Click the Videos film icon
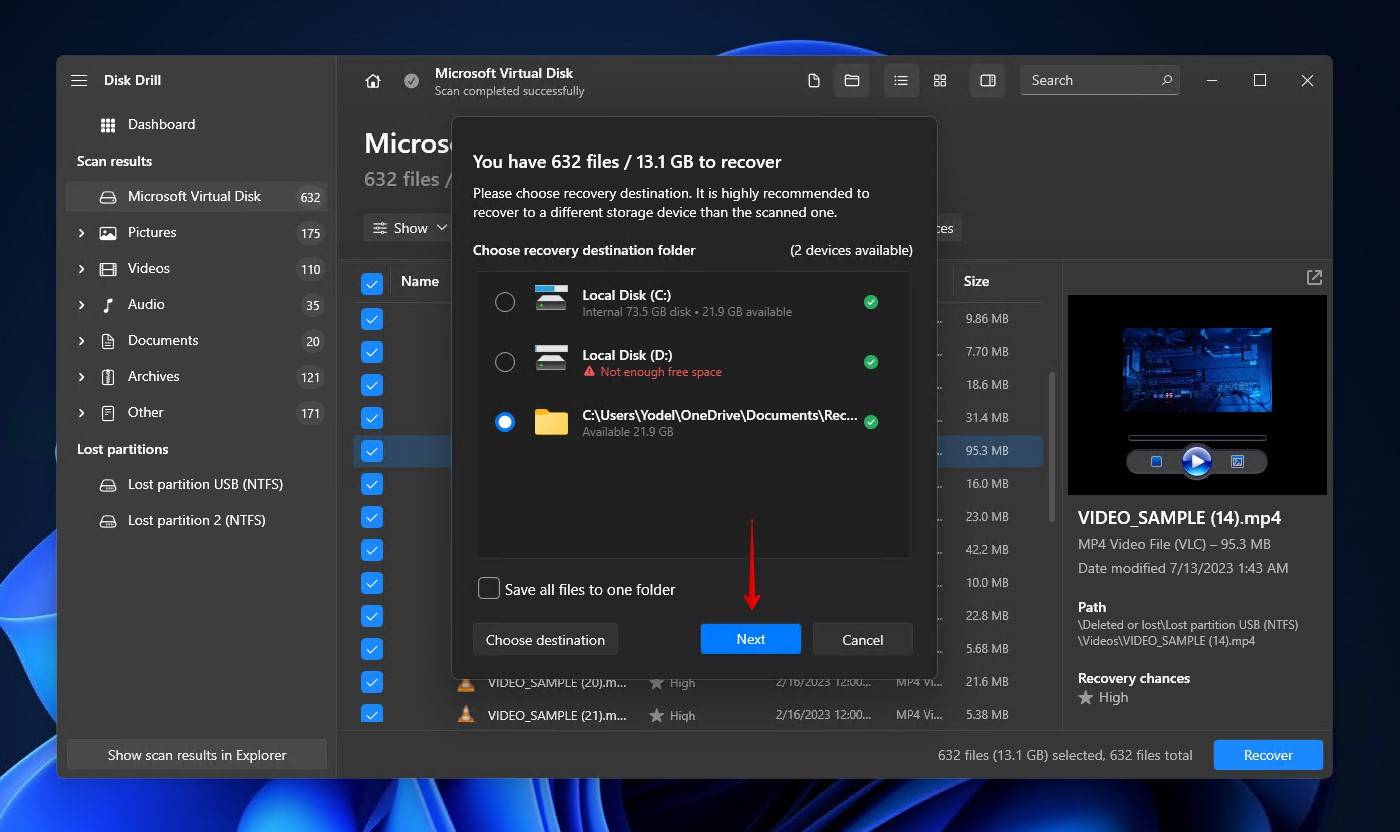 point(108,269)
